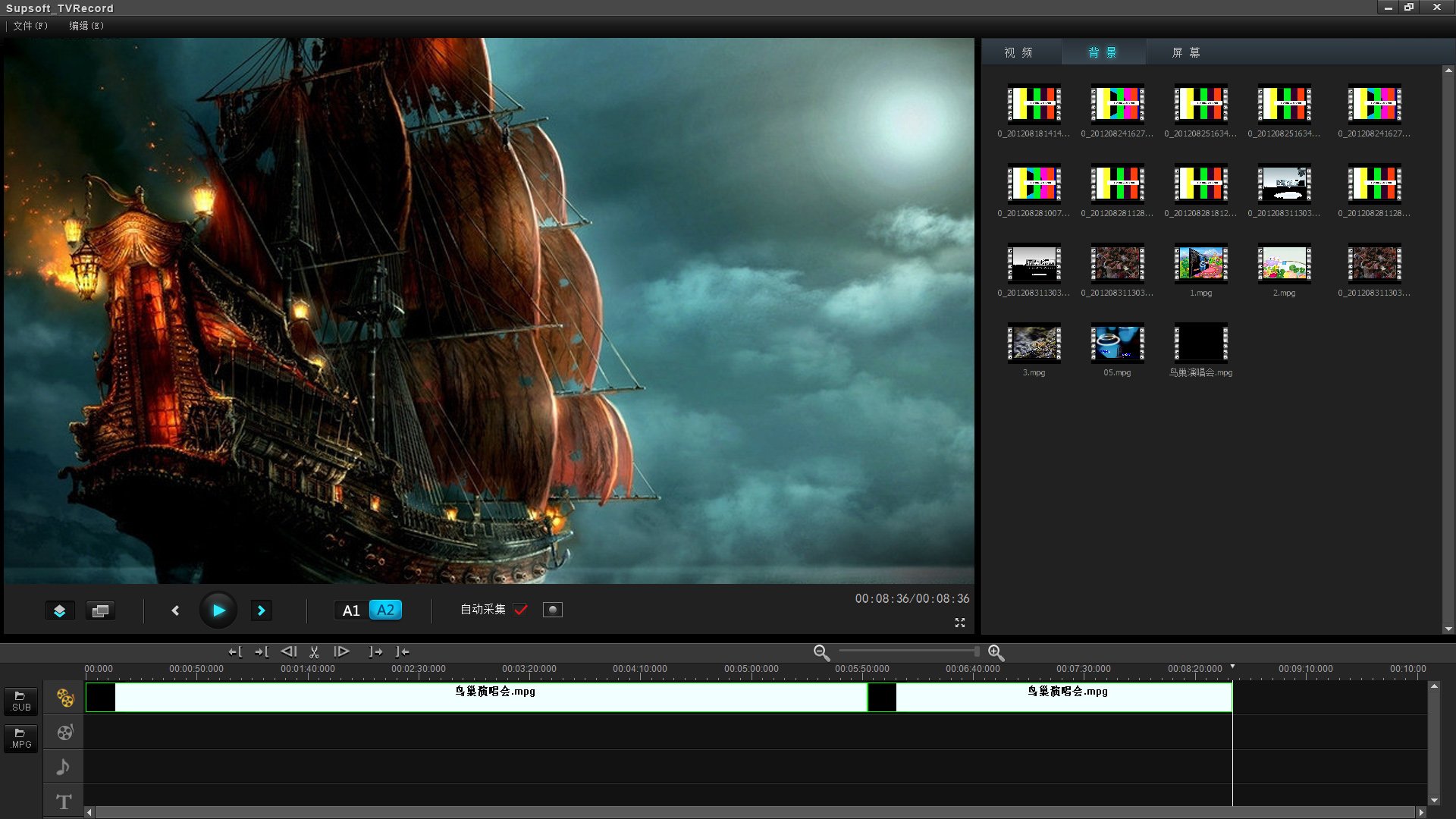Click the timeline zoom slider track

pyautogui.click(x=908, y=651)
